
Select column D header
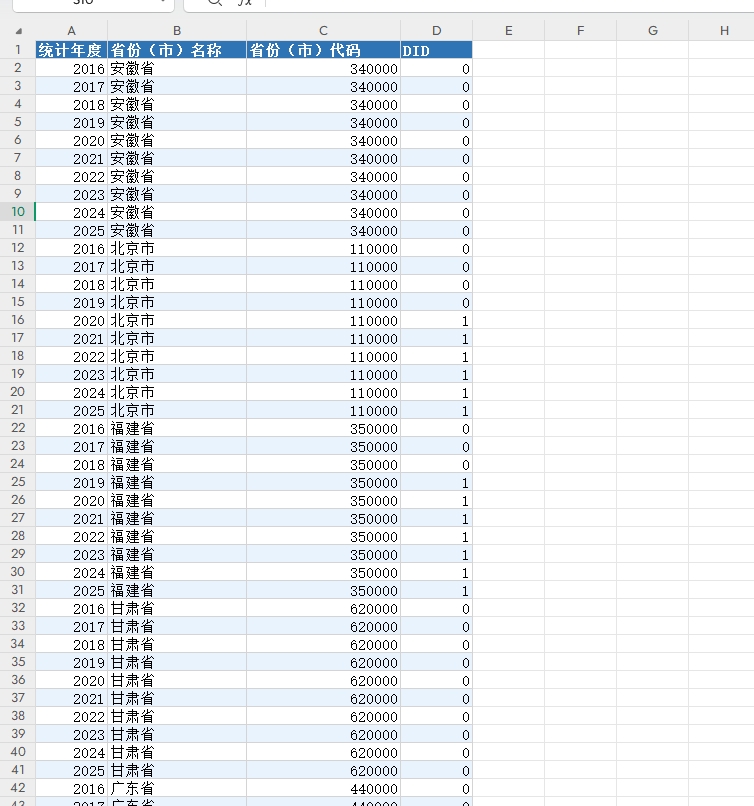[436, 31]
